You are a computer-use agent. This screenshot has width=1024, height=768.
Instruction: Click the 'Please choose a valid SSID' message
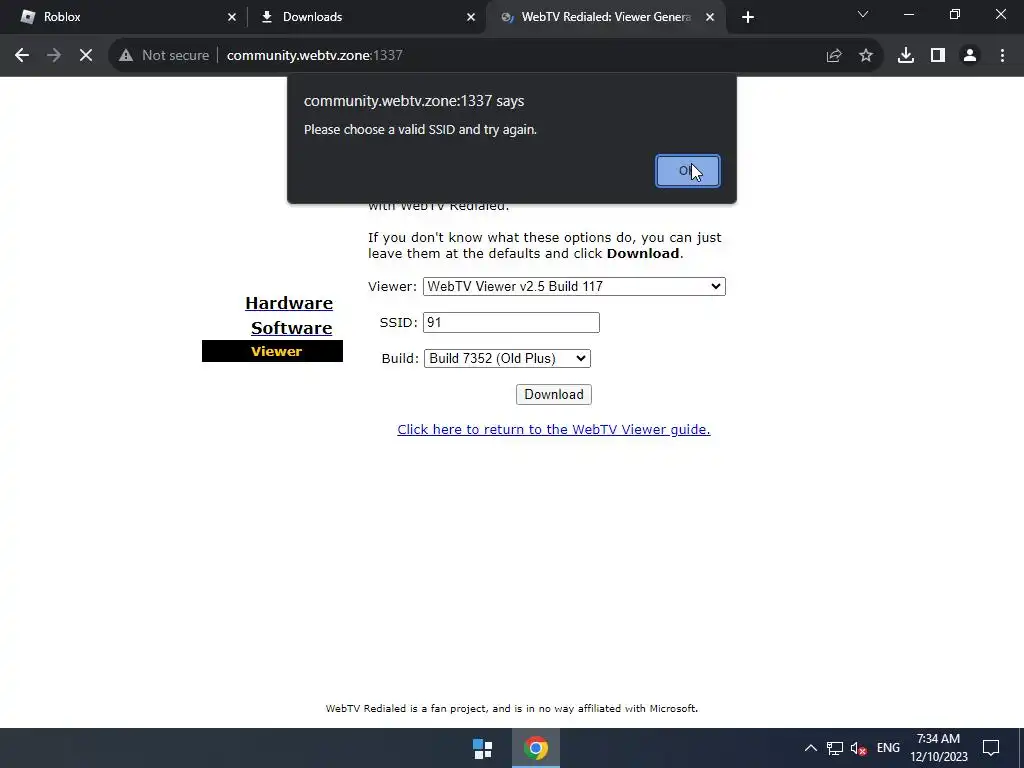point(421,129)
